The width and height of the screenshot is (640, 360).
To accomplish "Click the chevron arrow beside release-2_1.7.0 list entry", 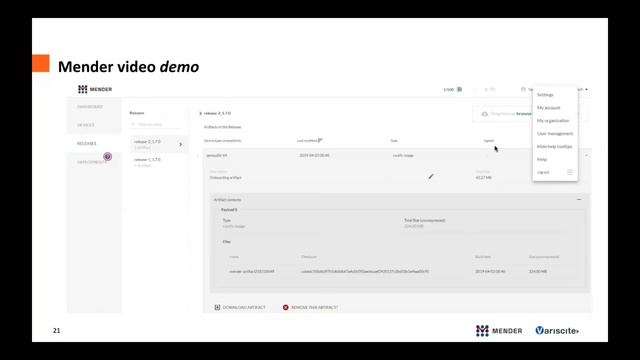I will click(180, 144).
